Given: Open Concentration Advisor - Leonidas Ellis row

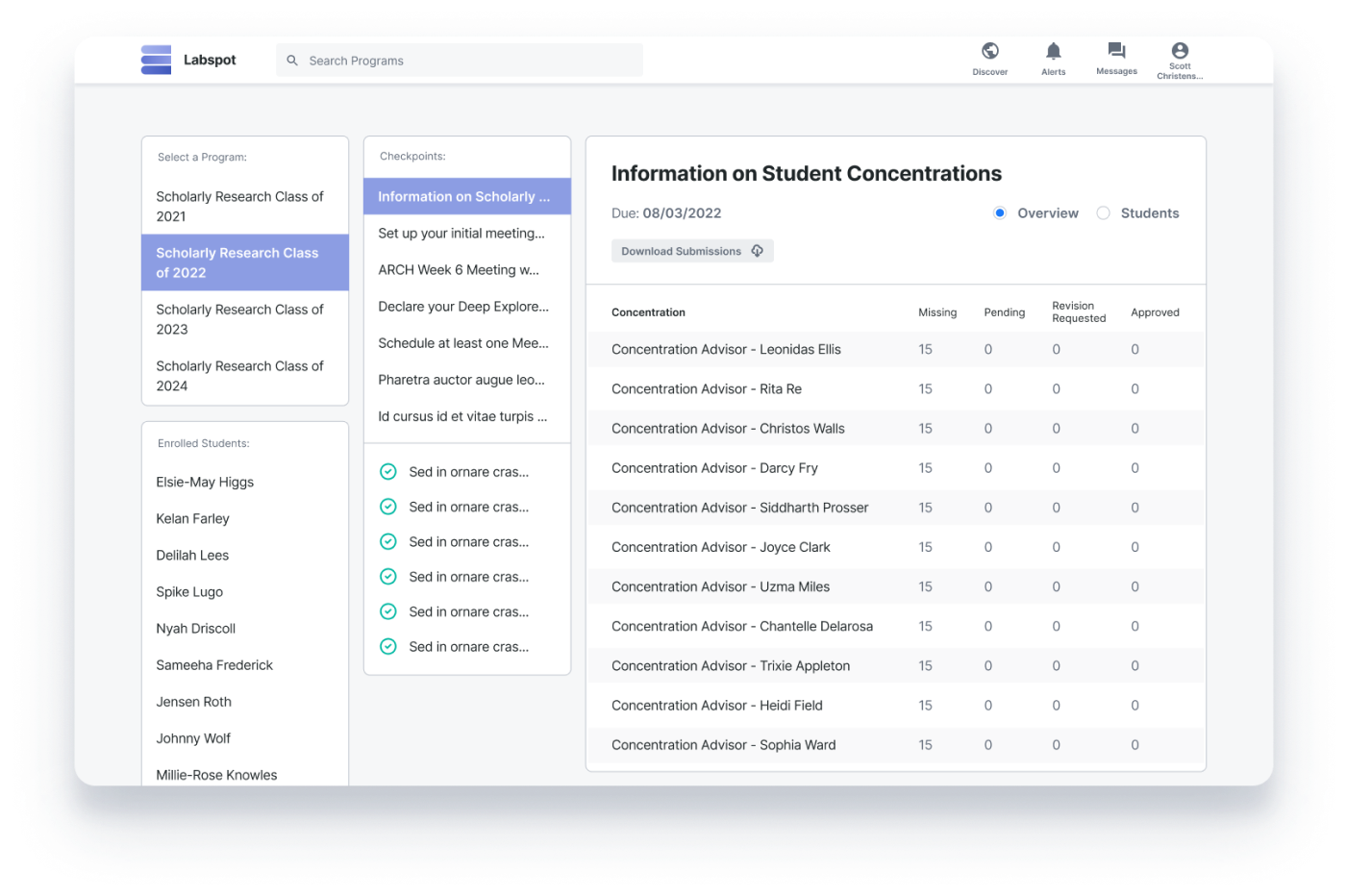Looking at the screenshot, I should click(x=896, y=349).
